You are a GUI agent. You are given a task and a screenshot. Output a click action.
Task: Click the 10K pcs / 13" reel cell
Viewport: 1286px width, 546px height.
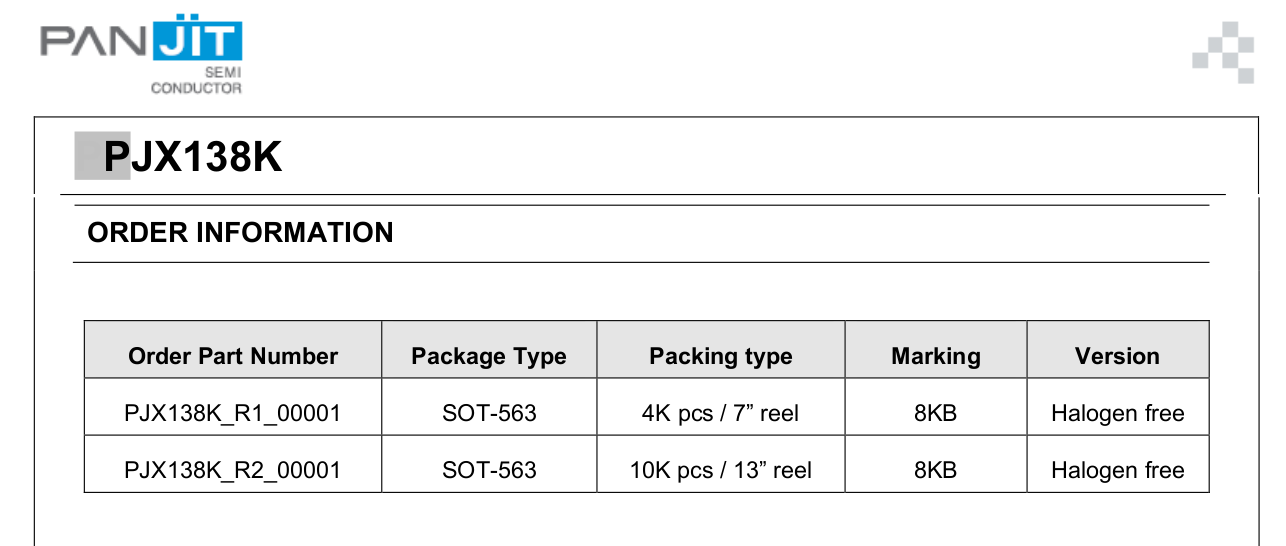click(x=720, y=470)
